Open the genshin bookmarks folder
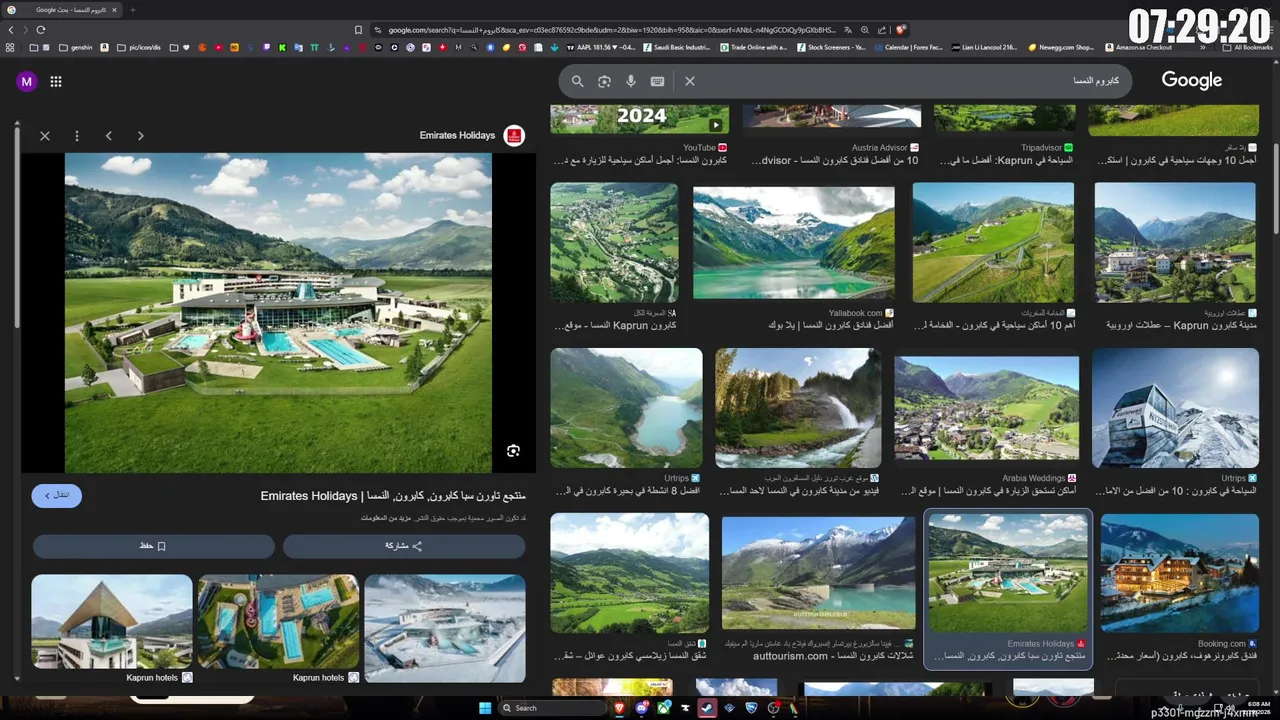 tap(76, 47)
